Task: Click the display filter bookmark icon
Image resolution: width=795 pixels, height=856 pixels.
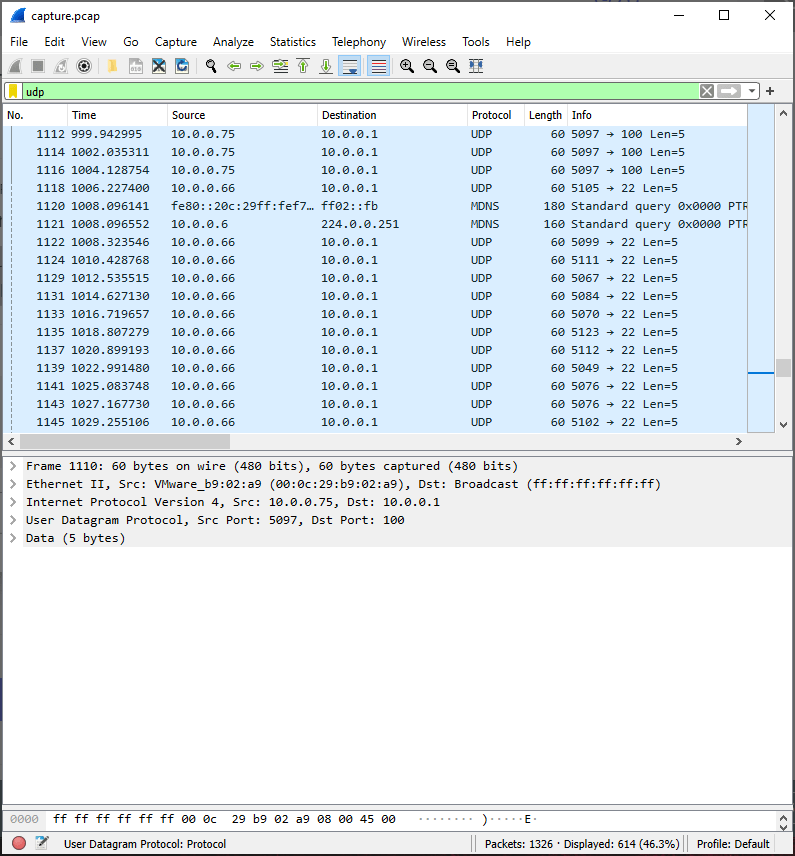Action: [x=13, y=91]
